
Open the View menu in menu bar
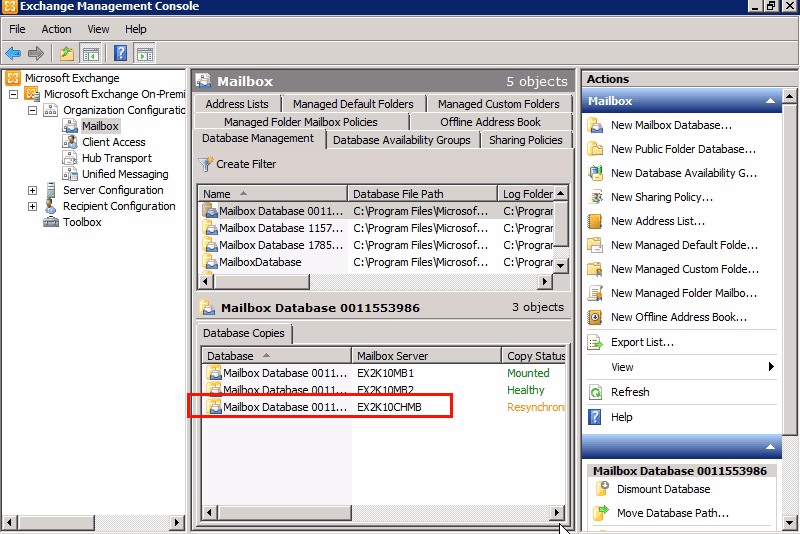click(x=98, y=29)
